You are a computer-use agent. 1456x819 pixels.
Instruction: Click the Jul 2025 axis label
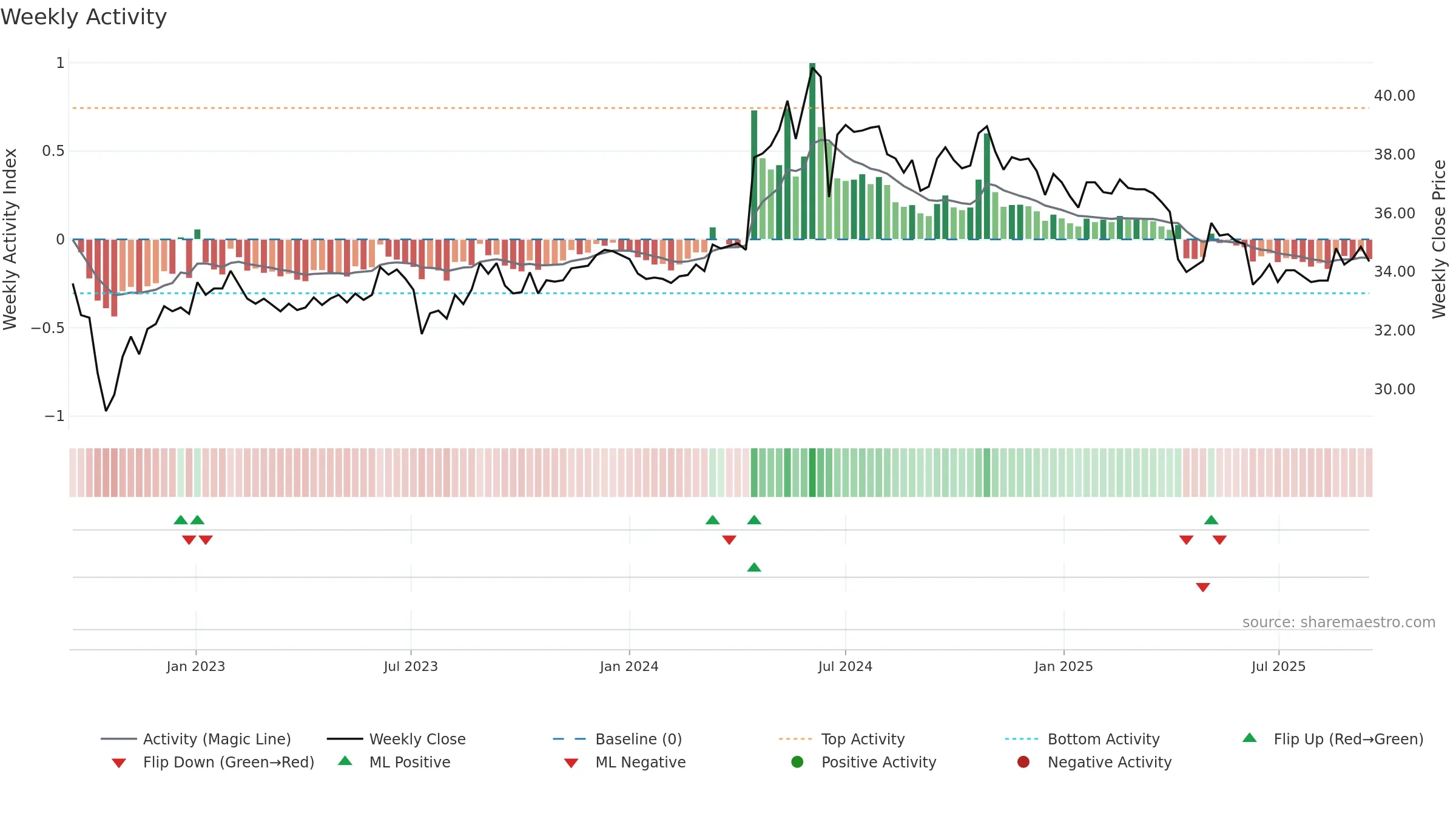(1278, 666)
